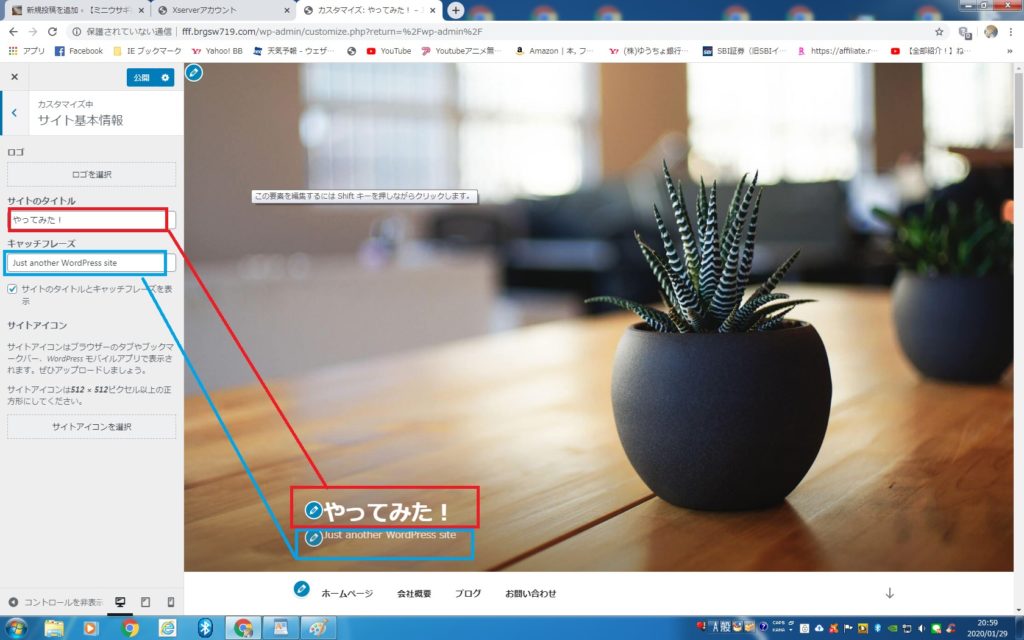This screenshot has width=1024, height=640.
Task: Click the pencil icon beside the tagline preview
Action: tap(314, 537)
